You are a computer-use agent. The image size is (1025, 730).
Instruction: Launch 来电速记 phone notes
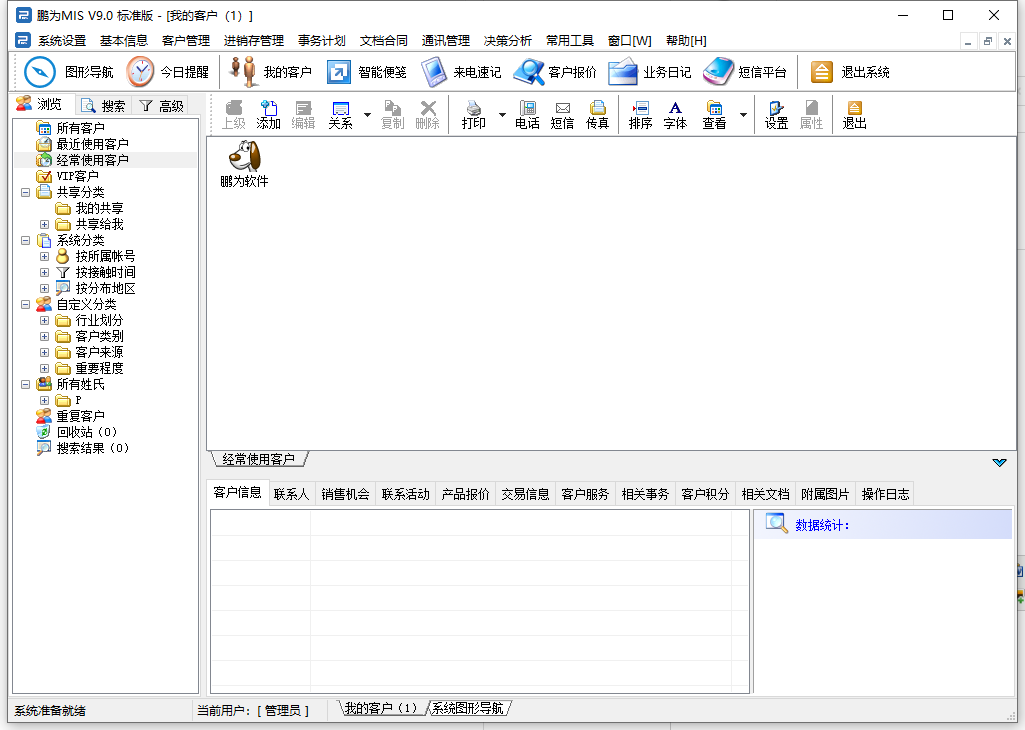click(434, 72)
